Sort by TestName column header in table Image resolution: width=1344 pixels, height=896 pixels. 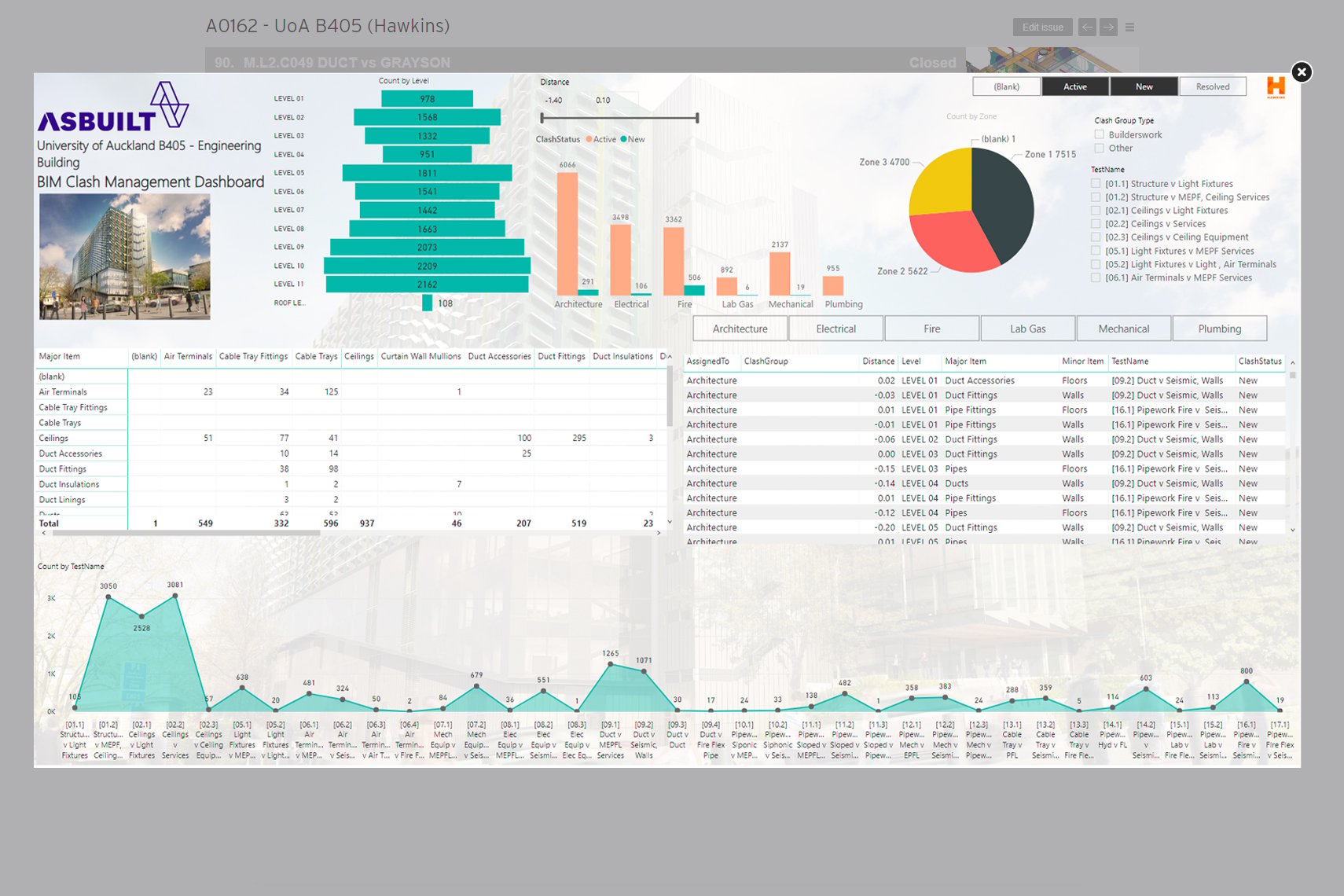coord(1129,362)
